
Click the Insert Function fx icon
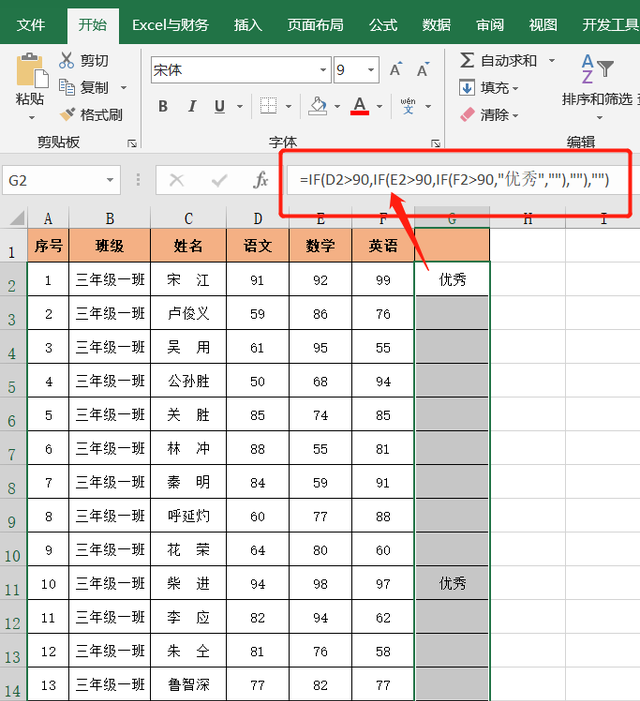click(260, 180)
